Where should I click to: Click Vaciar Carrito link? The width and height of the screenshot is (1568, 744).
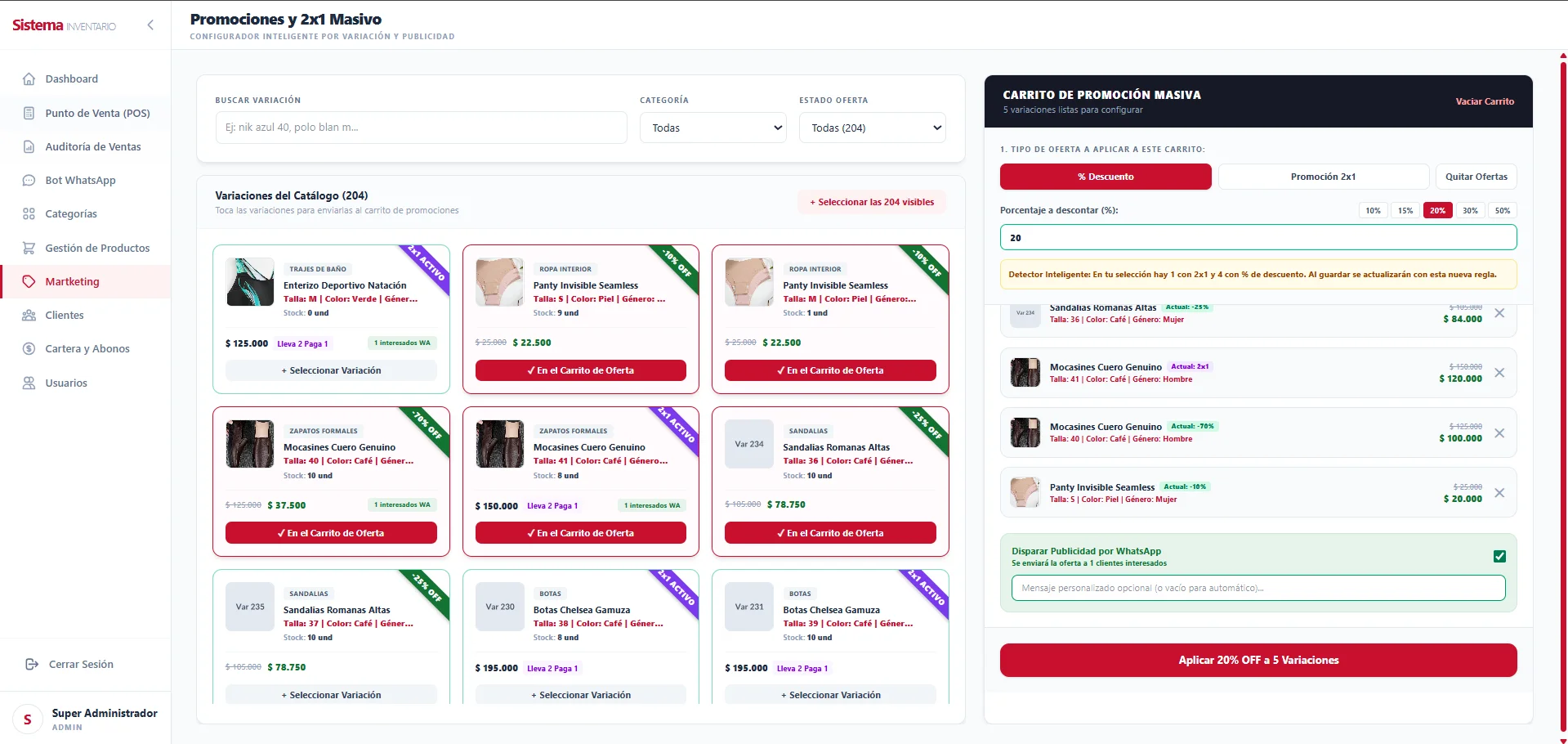point(1485,101)
